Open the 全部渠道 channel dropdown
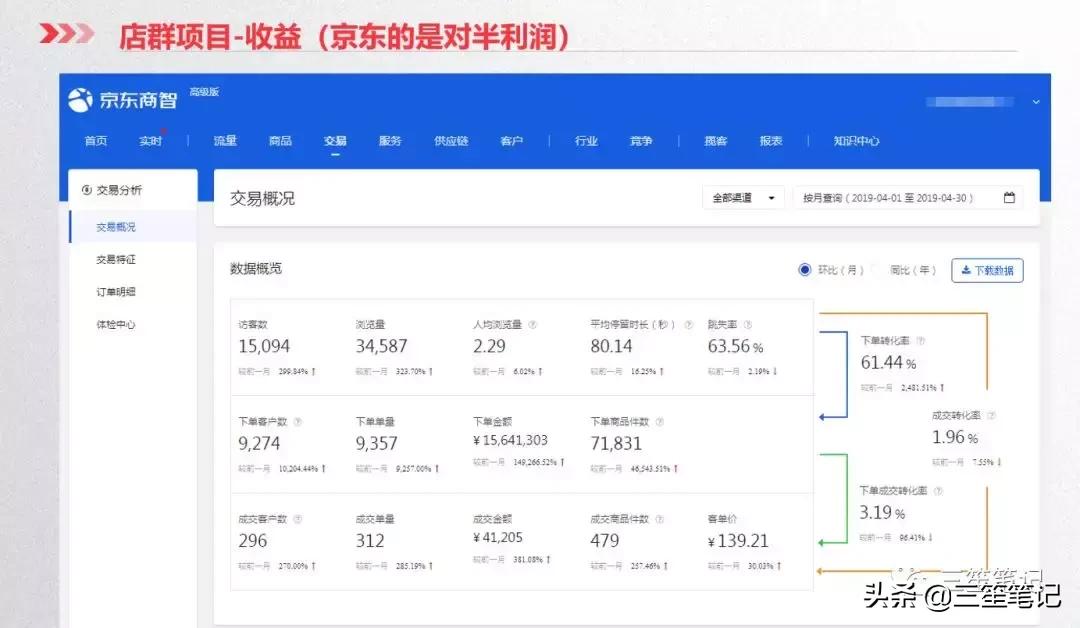The height and width of the screenshot is (628, 1080). [x=742, y=197]
